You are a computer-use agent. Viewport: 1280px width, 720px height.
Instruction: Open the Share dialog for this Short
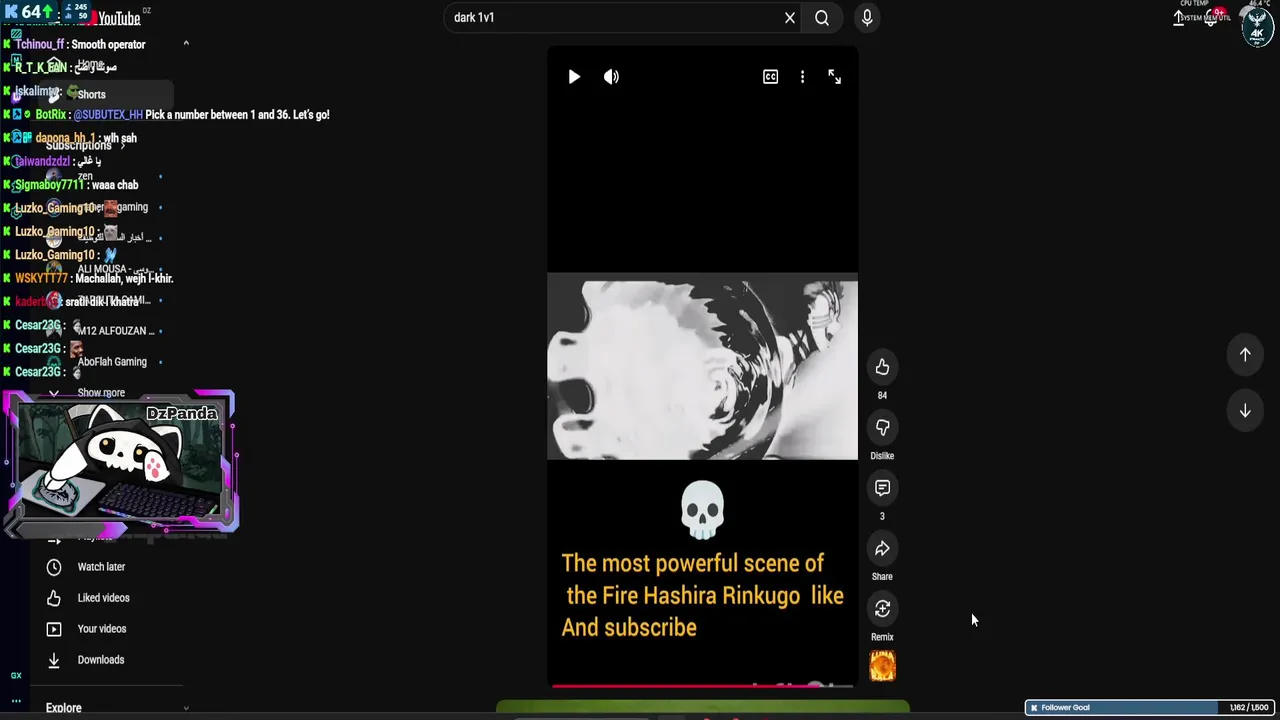click(882, 549)
